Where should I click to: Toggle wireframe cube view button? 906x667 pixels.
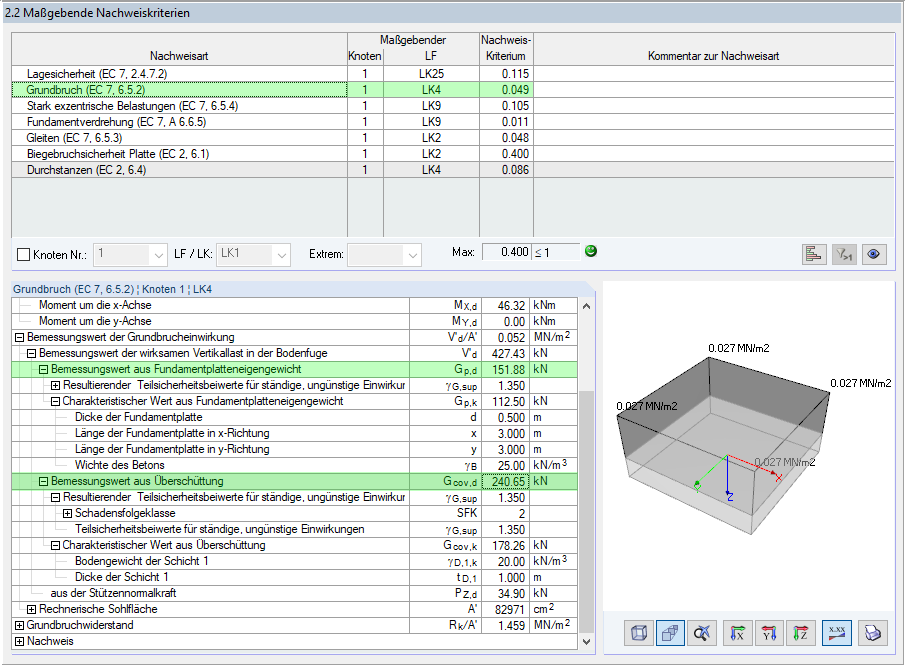tap(639, 633)
